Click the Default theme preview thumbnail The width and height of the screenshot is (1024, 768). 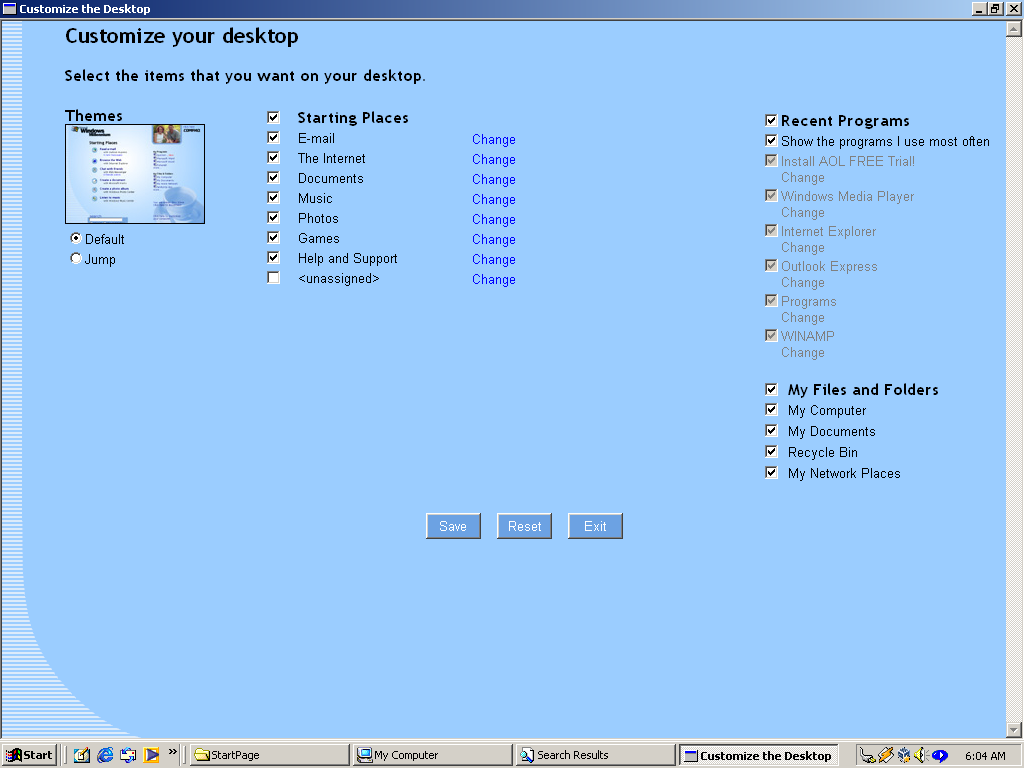click(135, 170)
